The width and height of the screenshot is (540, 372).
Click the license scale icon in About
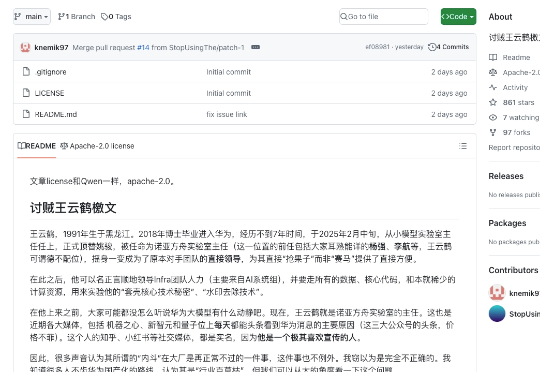(x=493, y=72)
